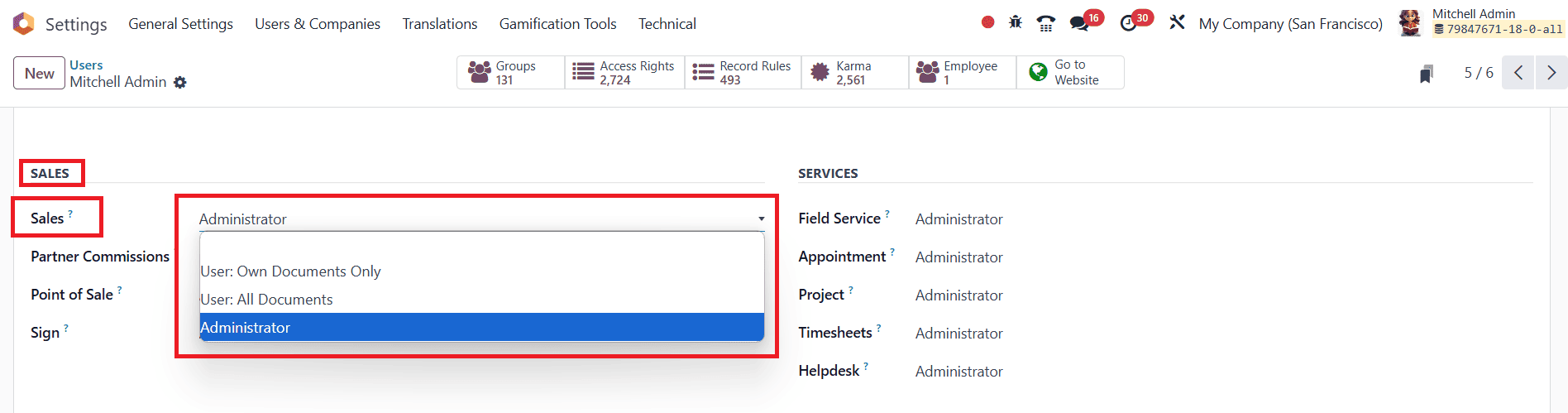Select User: All Documents option
This screenshot has width=1568, height=413.
tap(481, 300)
